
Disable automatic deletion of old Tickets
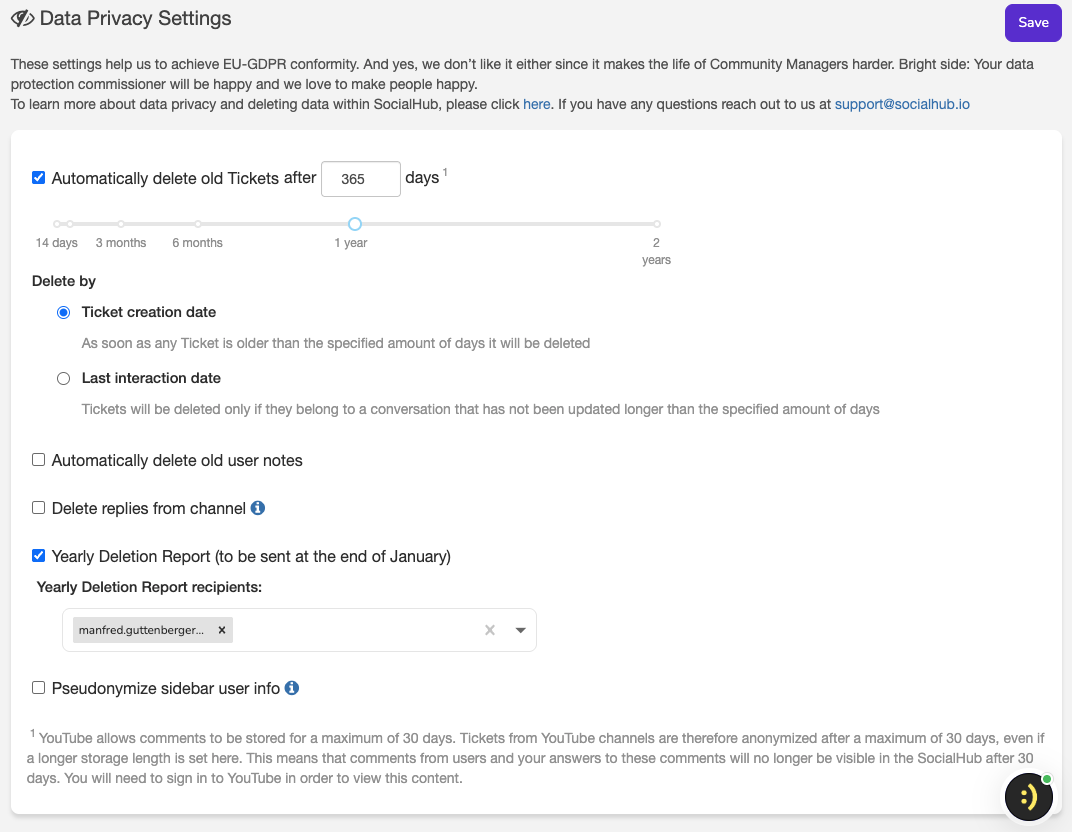pos(39,178)
